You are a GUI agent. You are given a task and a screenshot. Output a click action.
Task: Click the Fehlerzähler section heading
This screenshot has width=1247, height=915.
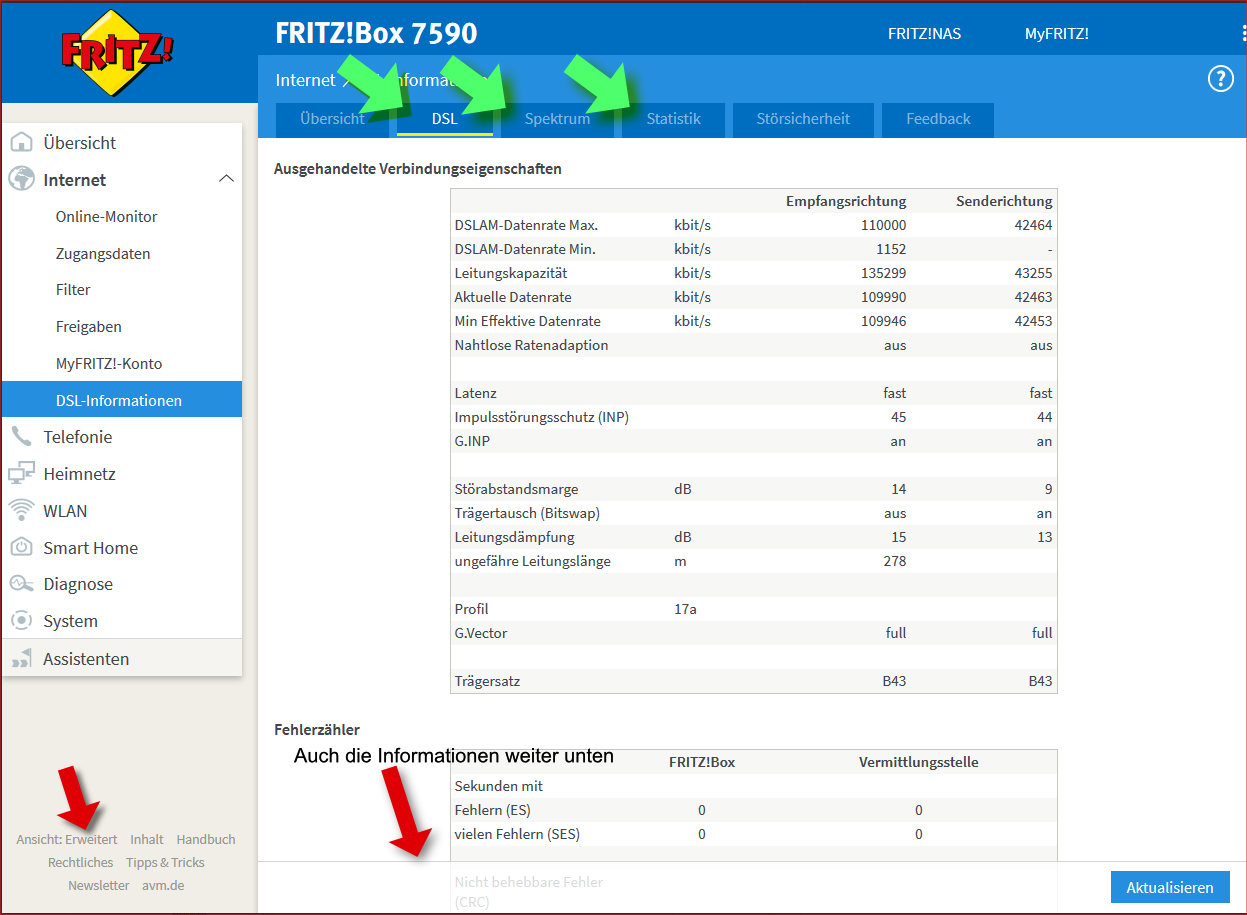[x=317, y=730]
